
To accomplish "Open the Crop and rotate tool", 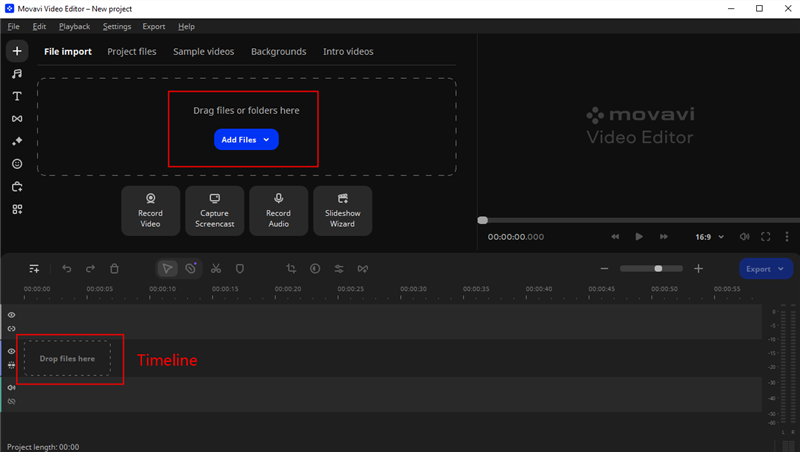I will (291, 269).
